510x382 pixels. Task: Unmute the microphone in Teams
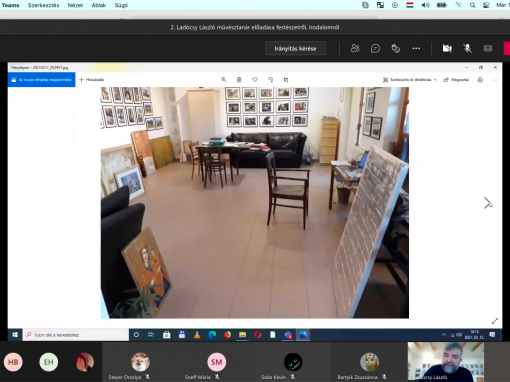(467, 48)
